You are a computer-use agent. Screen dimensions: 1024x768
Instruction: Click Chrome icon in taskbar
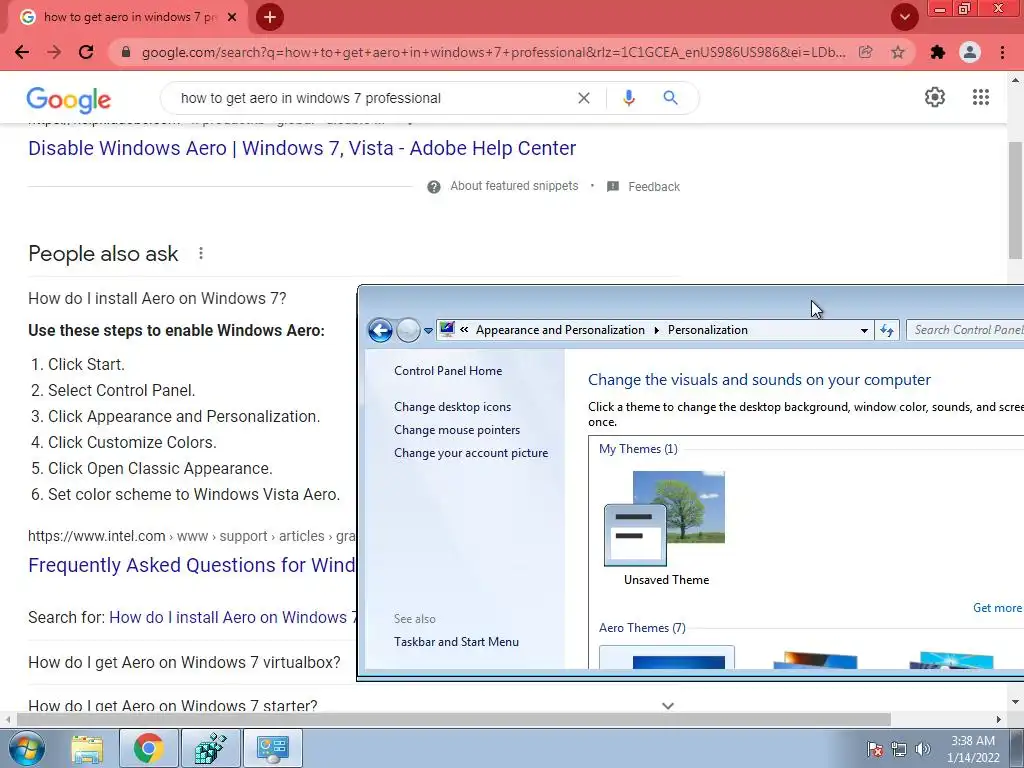(x=148, y=748)
